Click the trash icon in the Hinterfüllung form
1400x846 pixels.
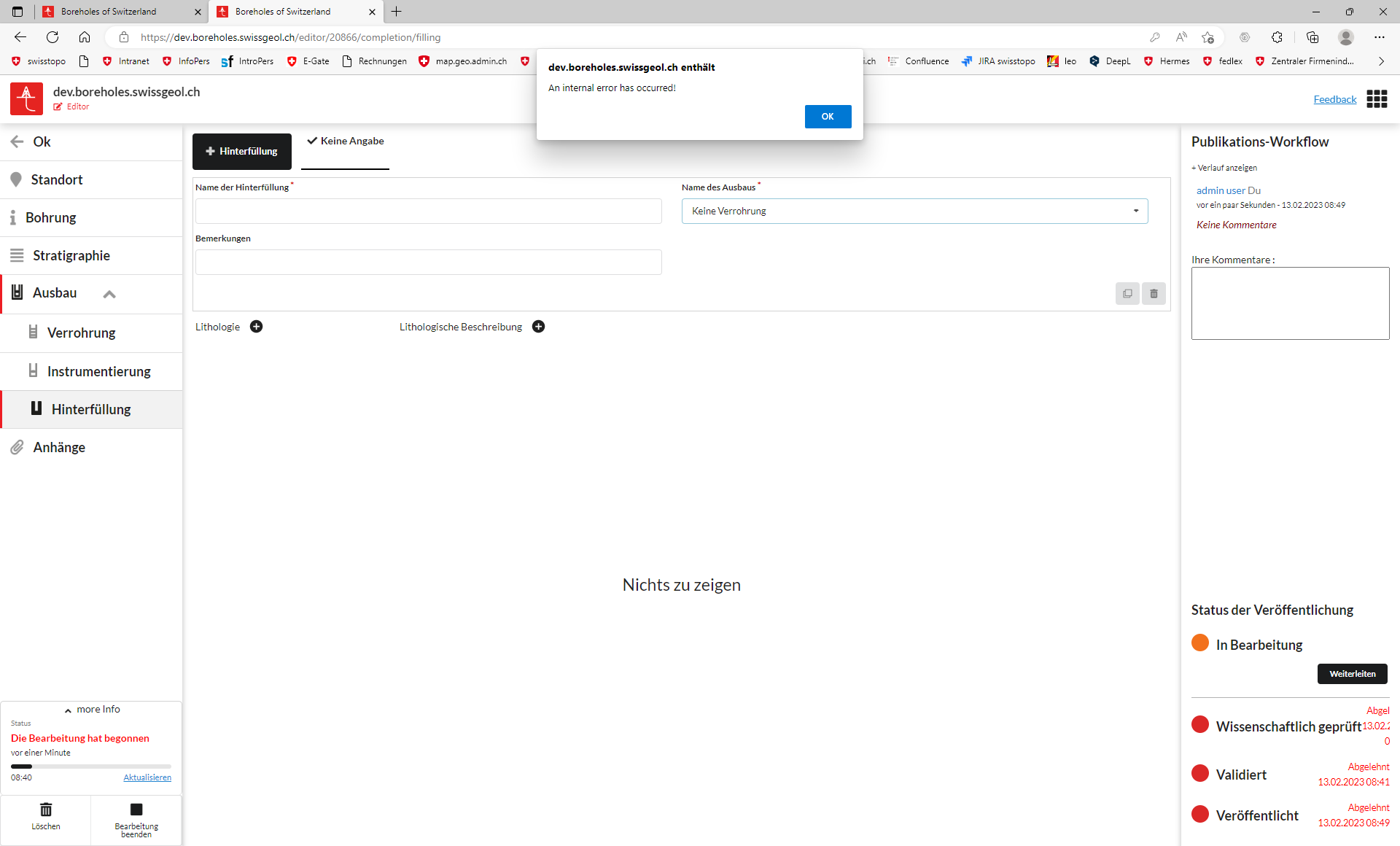pyautogui.click(x=1154, y=293)
